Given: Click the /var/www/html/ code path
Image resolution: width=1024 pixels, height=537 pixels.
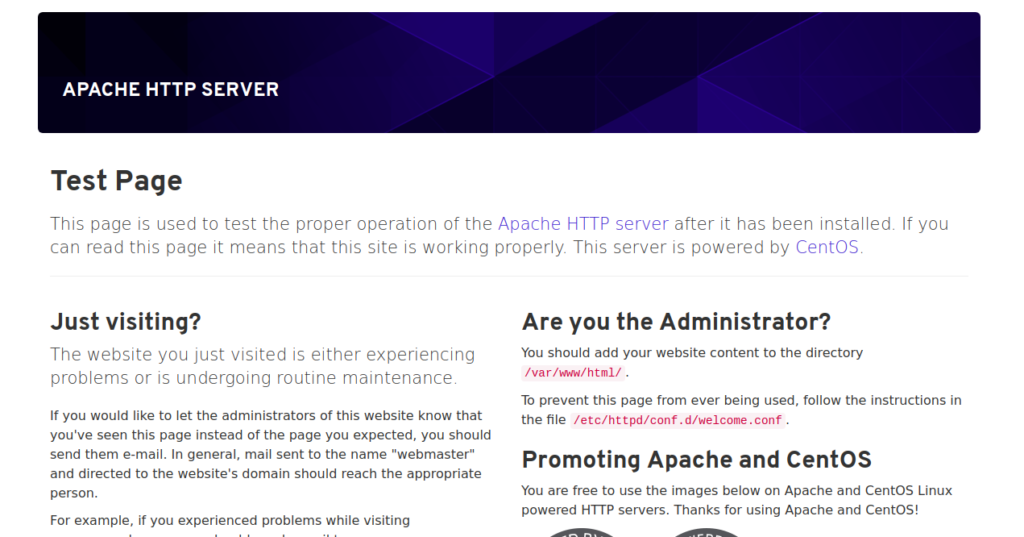Looking at the screenshot, I should tap(573, 373).
